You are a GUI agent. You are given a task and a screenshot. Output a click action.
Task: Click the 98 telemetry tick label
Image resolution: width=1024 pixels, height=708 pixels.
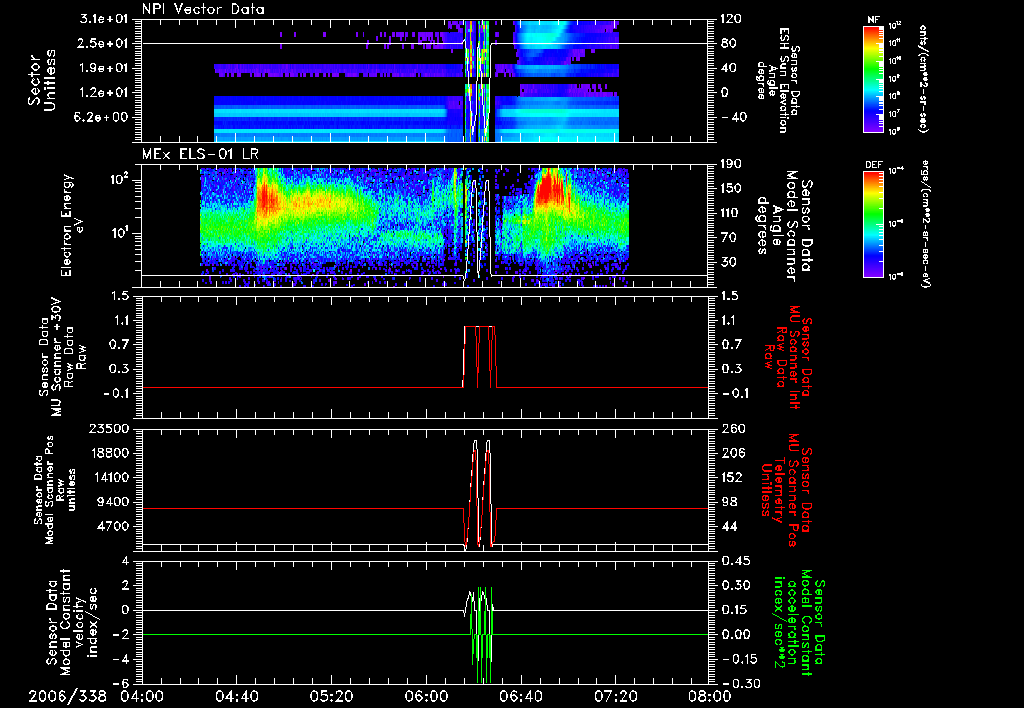coord(728,502)
